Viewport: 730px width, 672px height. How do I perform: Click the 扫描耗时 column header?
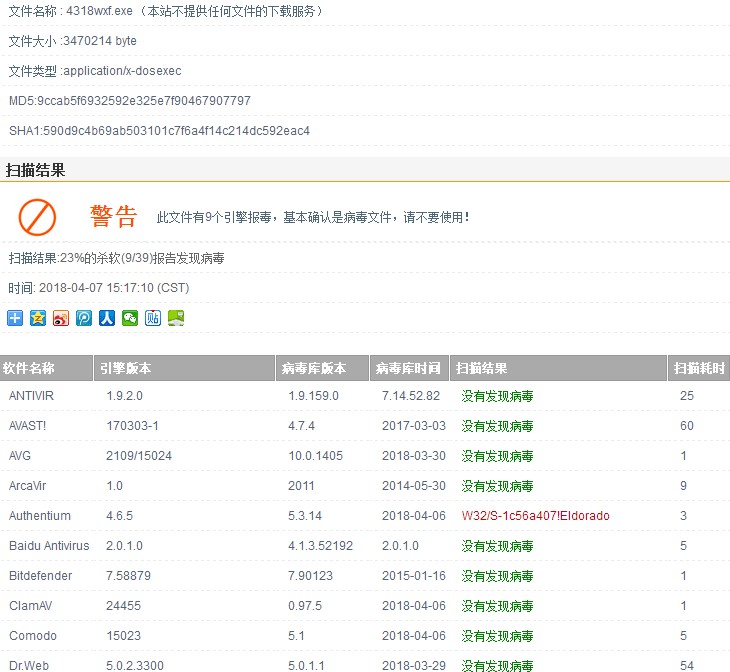tap(699, 368)
